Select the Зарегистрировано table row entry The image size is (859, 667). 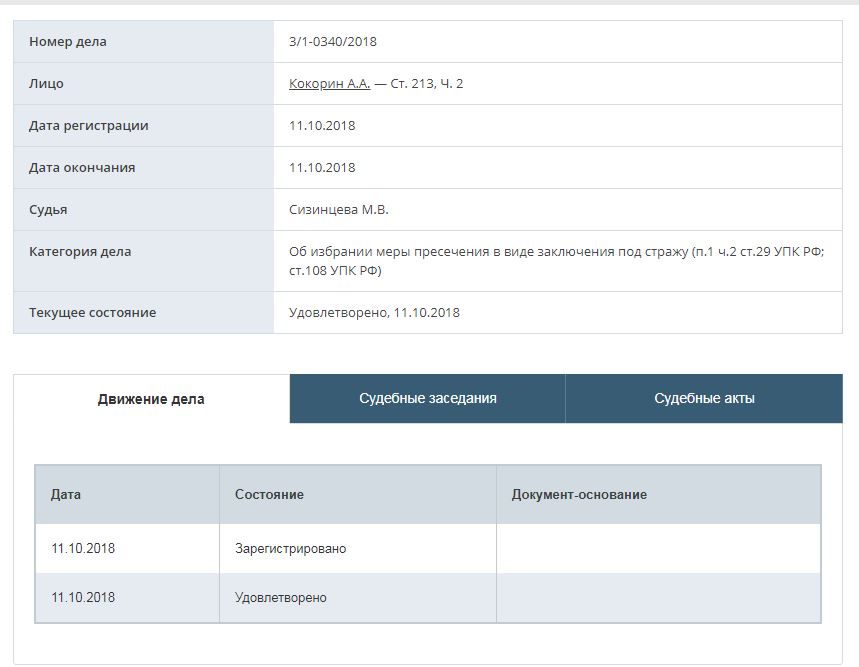coord(290,549)
